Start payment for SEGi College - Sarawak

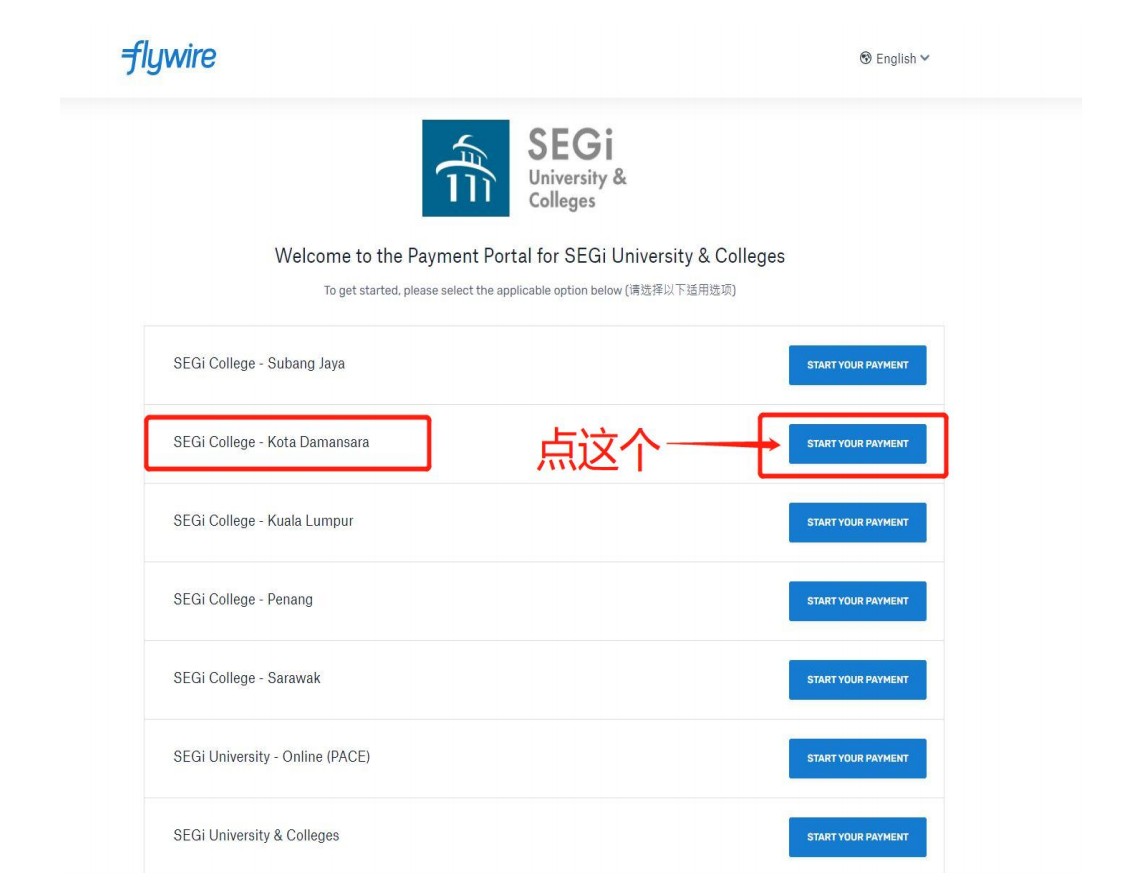pyautogui.click(x=857, y=679)
